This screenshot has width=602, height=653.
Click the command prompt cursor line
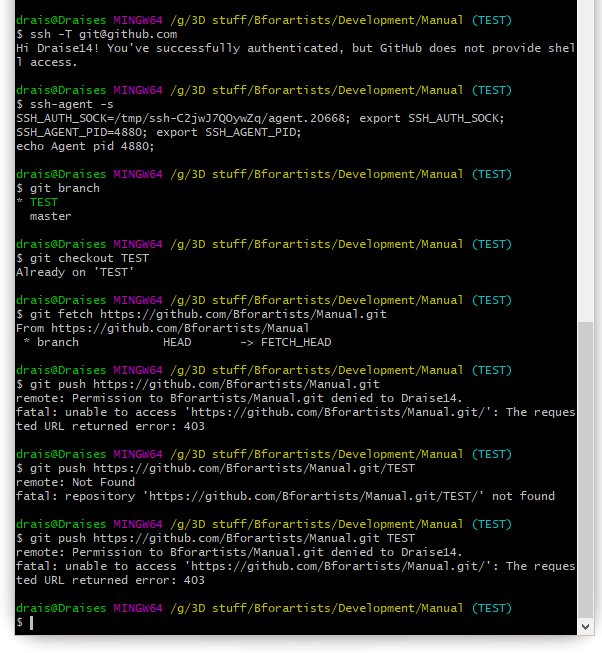[25, 622]
